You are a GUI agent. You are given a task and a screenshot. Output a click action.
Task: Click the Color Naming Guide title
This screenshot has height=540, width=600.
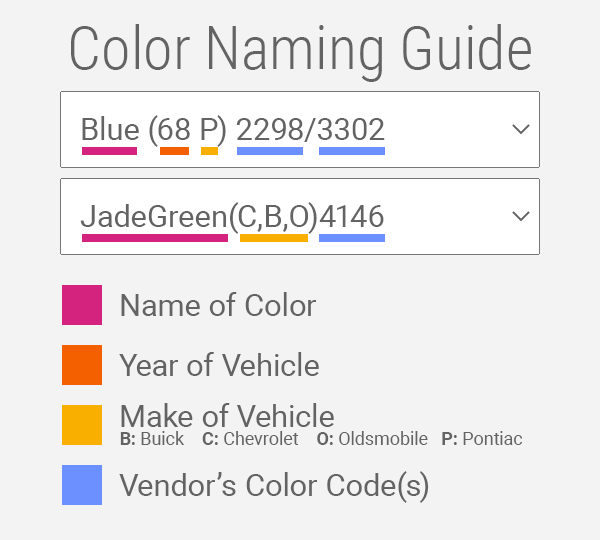(300, 50)
